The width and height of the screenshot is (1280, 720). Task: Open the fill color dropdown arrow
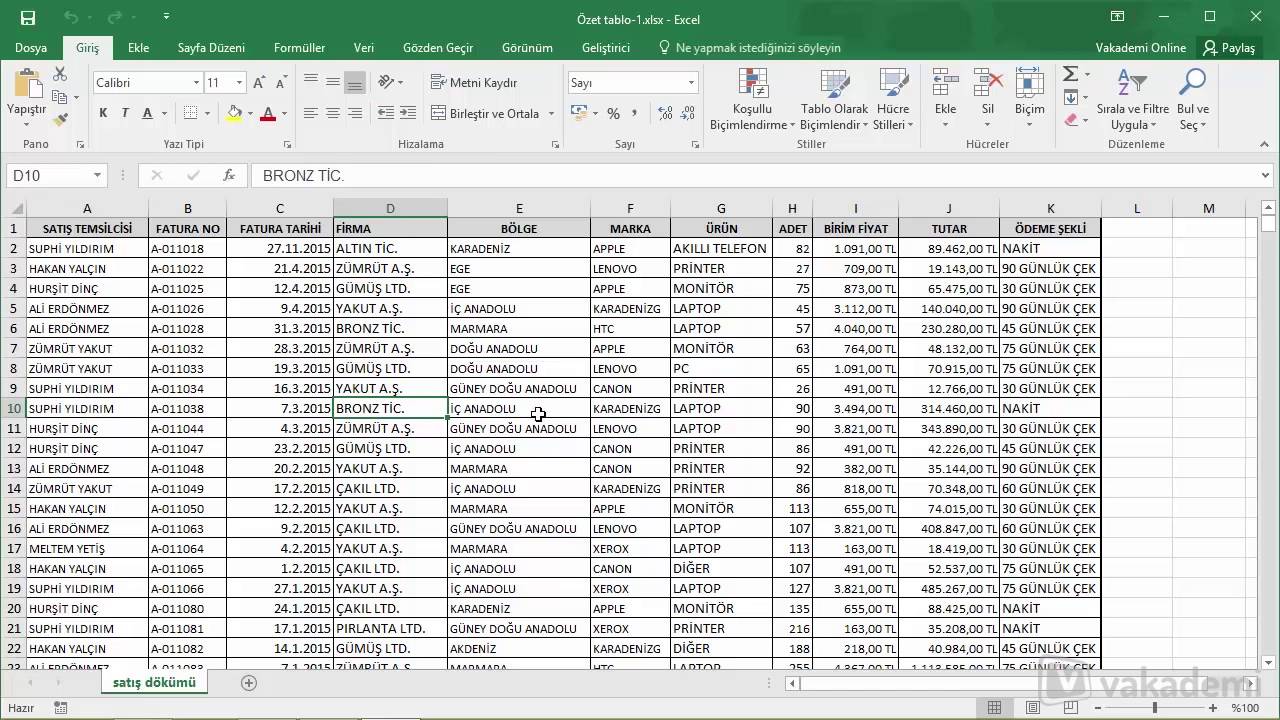(x=249, y=114)
